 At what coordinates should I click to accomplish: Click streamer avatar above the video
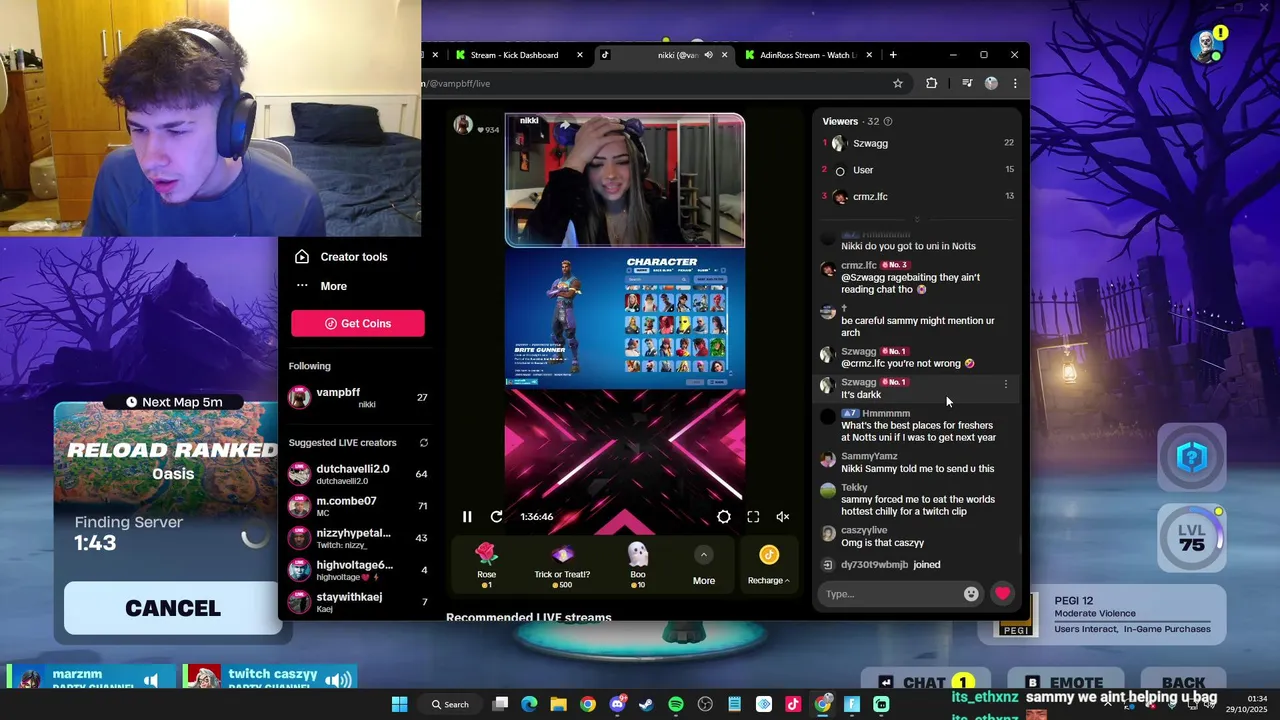click(463, 124)
